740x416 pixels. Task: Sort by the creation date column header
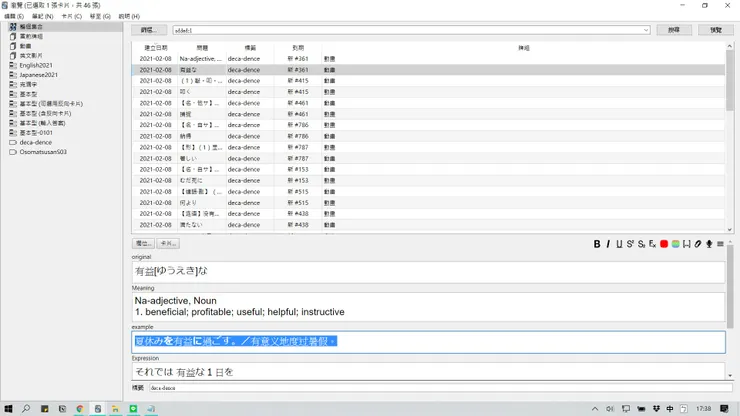[156, 48]
